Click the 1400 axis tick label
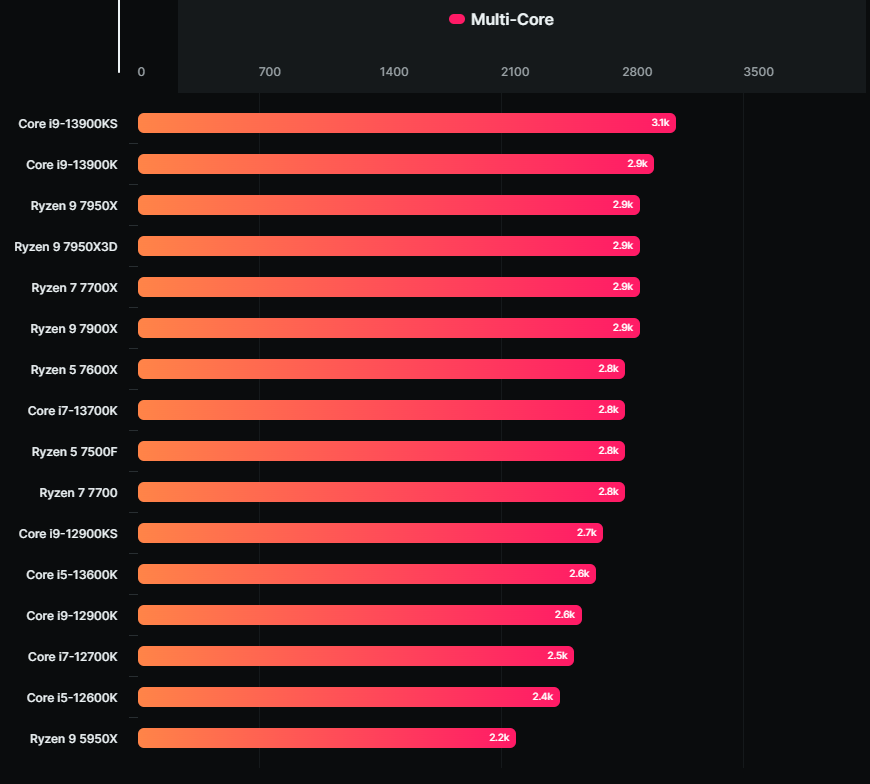The image size is (870, 784). (394, 72)
